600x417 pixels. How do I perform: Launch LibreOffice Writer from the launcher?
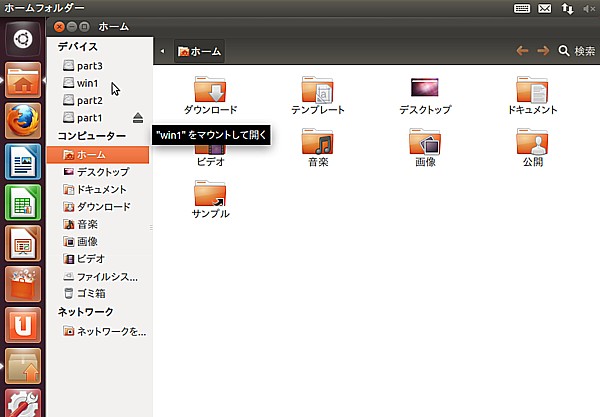(x=23, y=162)
